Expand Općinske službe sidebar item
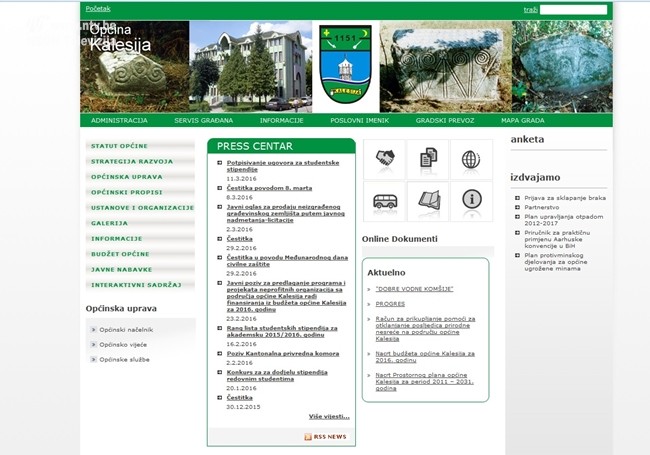 pyautogui.click(x=122, y=359)
